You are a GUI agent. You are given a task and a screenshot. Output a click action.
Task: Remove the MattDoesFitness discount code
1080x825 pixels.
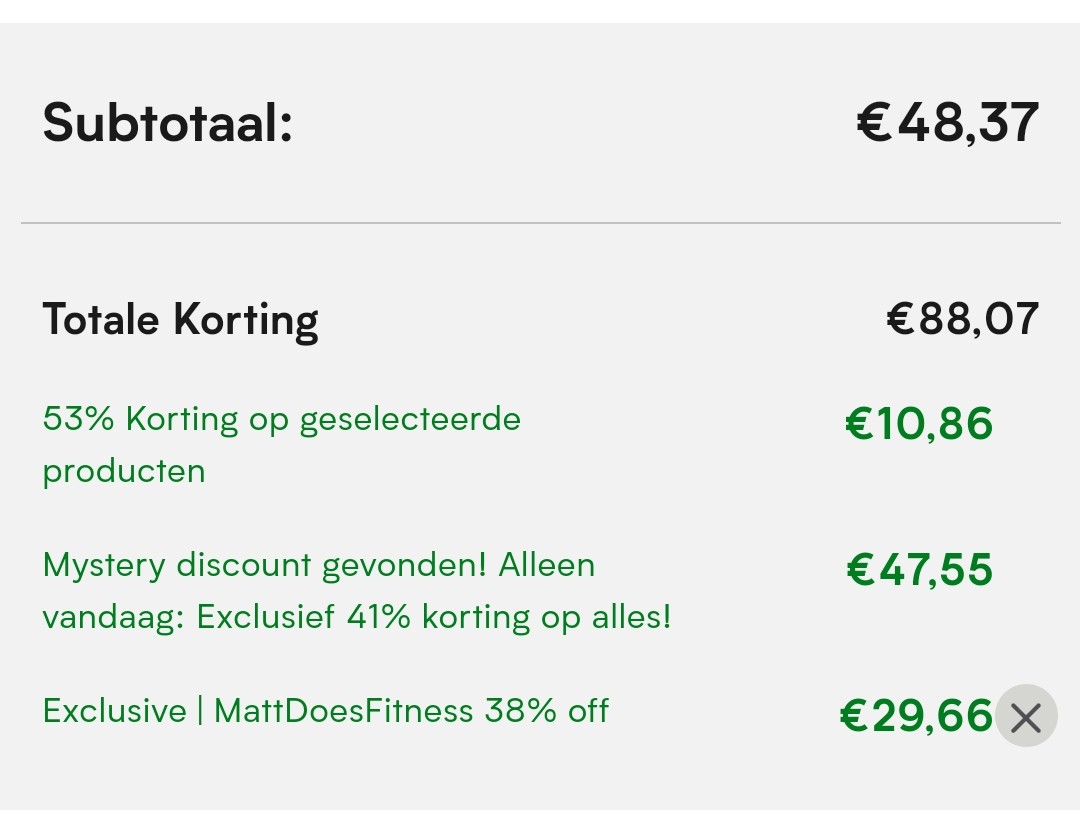(x=1026, y=716)
